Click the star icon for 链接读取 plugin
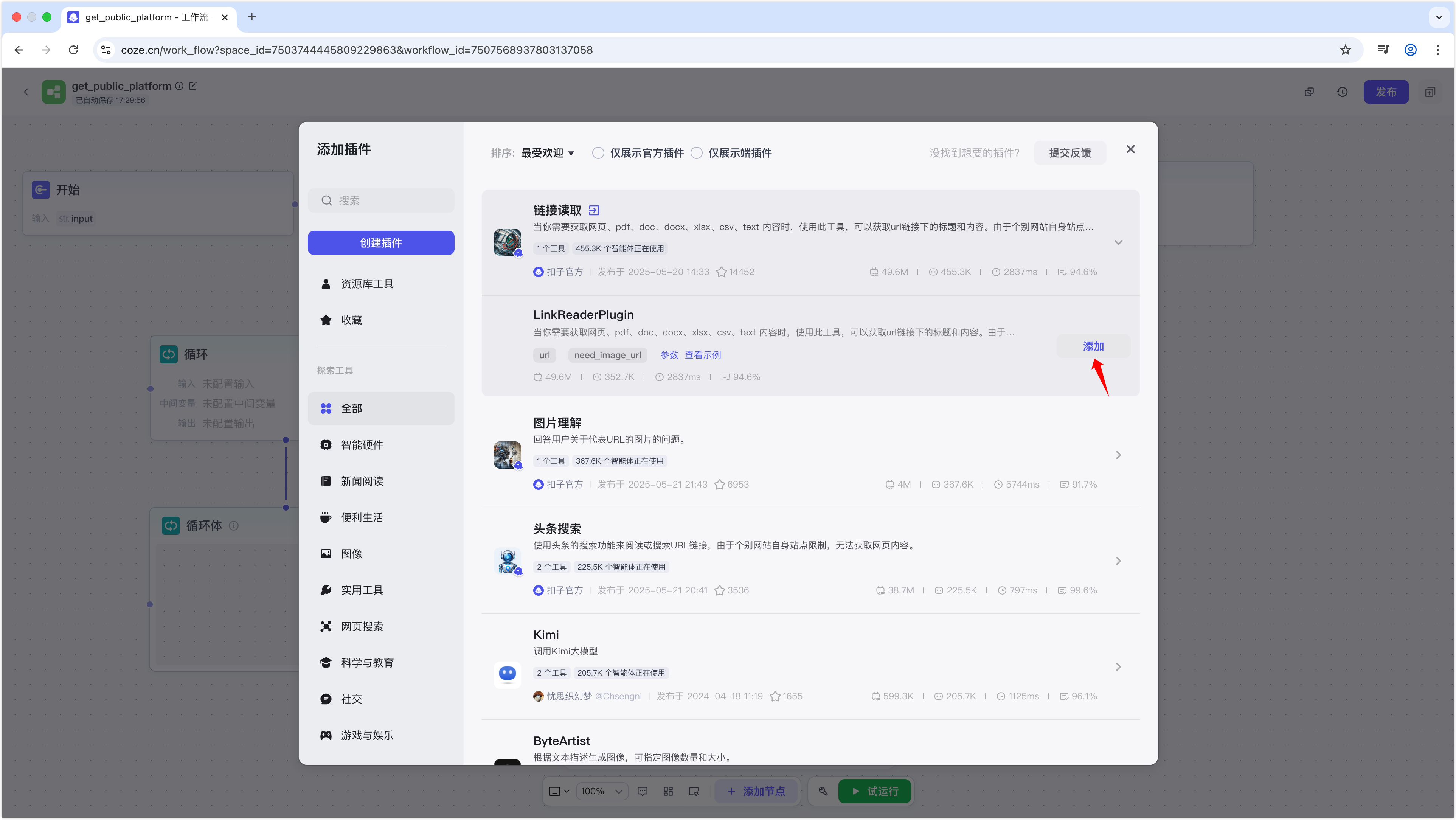Screen dimensions: 1456x820 point(721,272)
